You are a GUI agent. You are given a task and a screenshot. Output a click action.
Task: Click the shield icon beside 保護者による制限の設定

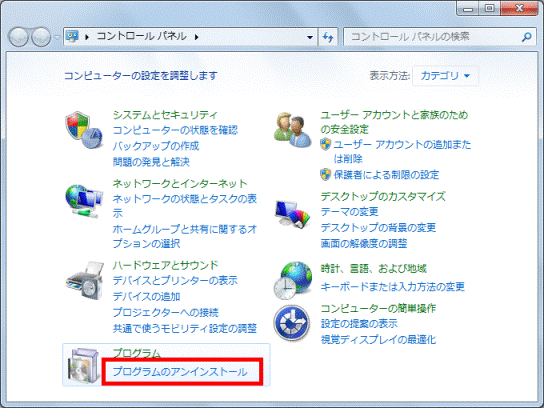click(325, 175)
